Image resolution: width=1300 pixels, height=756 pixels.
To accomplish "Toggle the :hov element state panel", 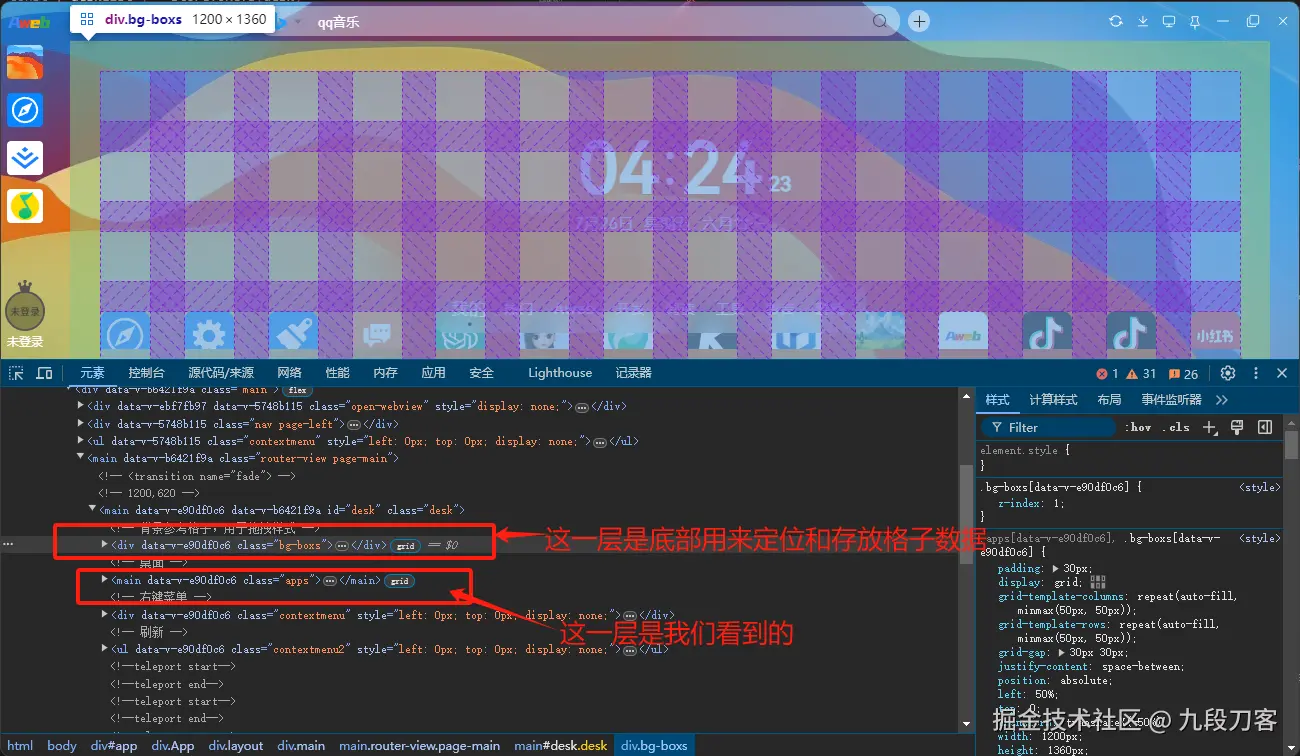I will pyautogui.click(x=1138, y=427).
